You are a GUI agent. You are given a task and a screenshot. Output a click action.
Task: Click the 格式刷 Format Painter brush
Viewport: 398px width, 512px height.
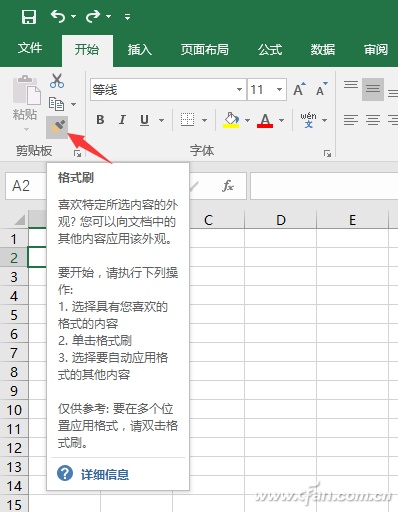(57, 127)
